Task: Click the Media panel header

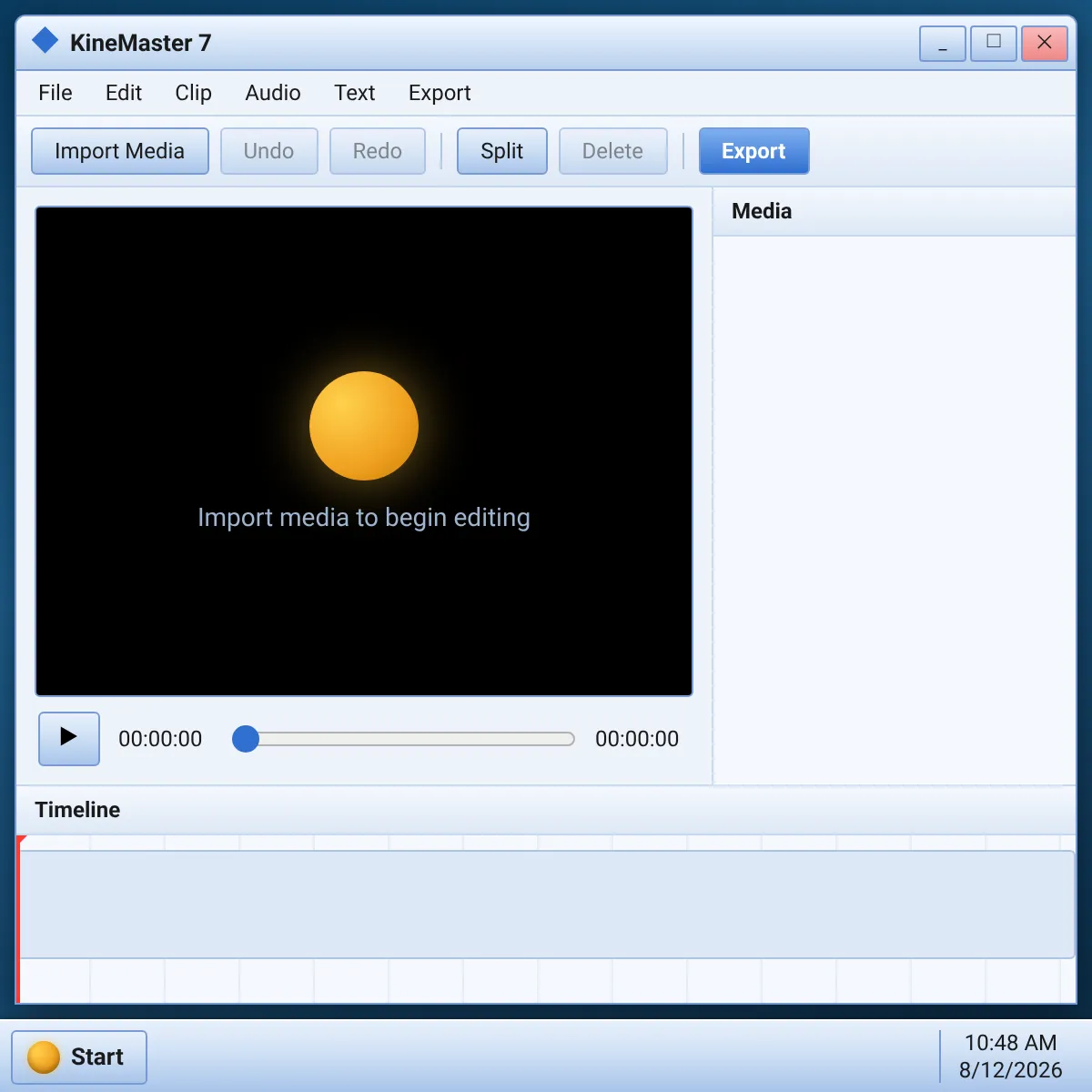Action: [895, 212]
